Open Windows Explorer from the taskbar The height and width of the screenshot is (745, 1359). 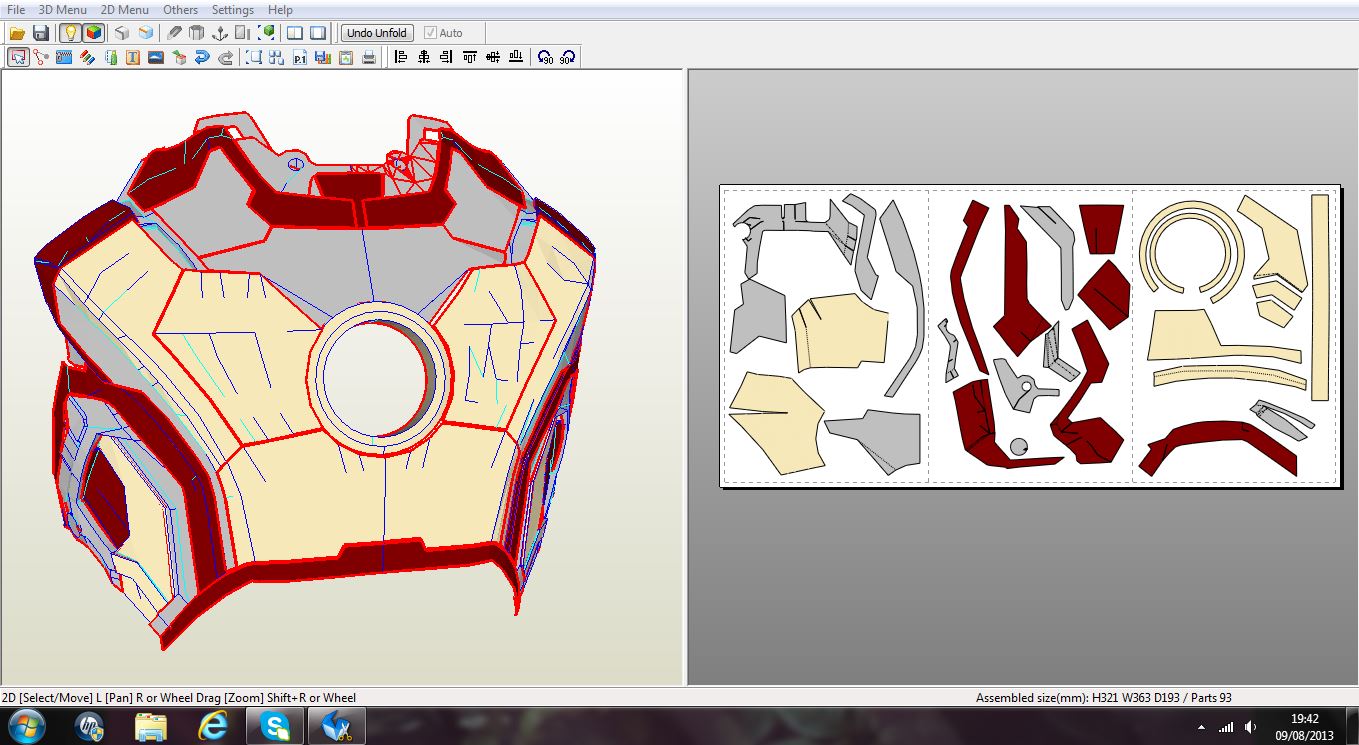point(151,726)
